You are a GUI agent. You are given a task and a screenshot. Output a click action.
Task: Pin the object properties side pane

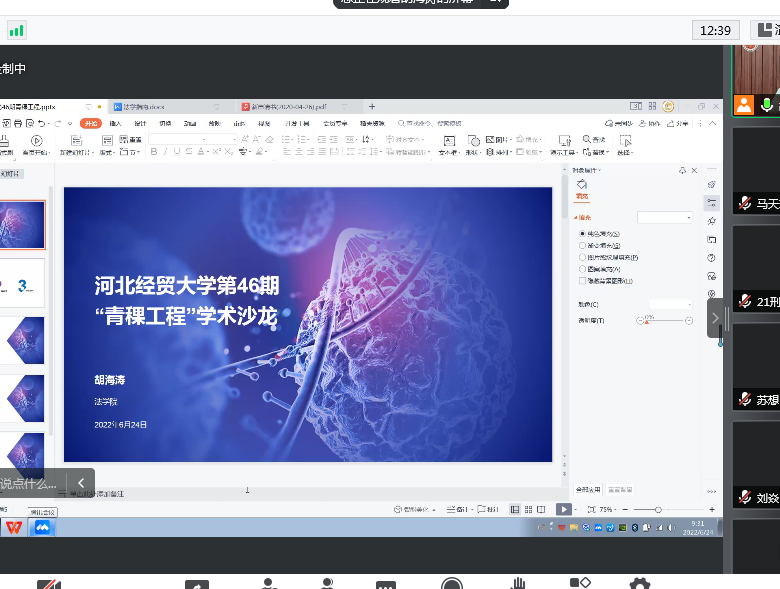point(682,170)
